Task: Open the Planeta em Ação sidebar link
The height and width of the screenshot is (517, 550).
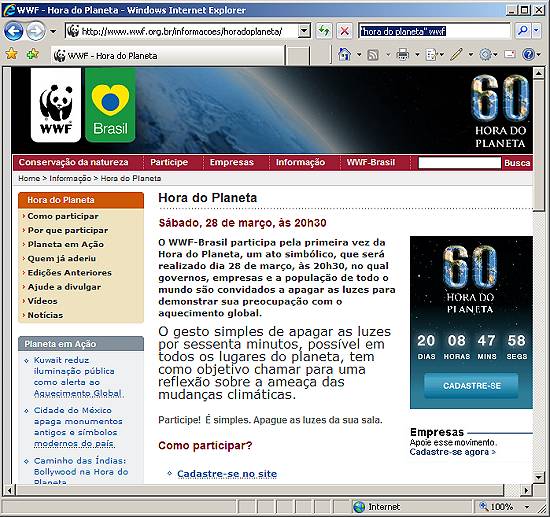Action: [x=66, y=244]
